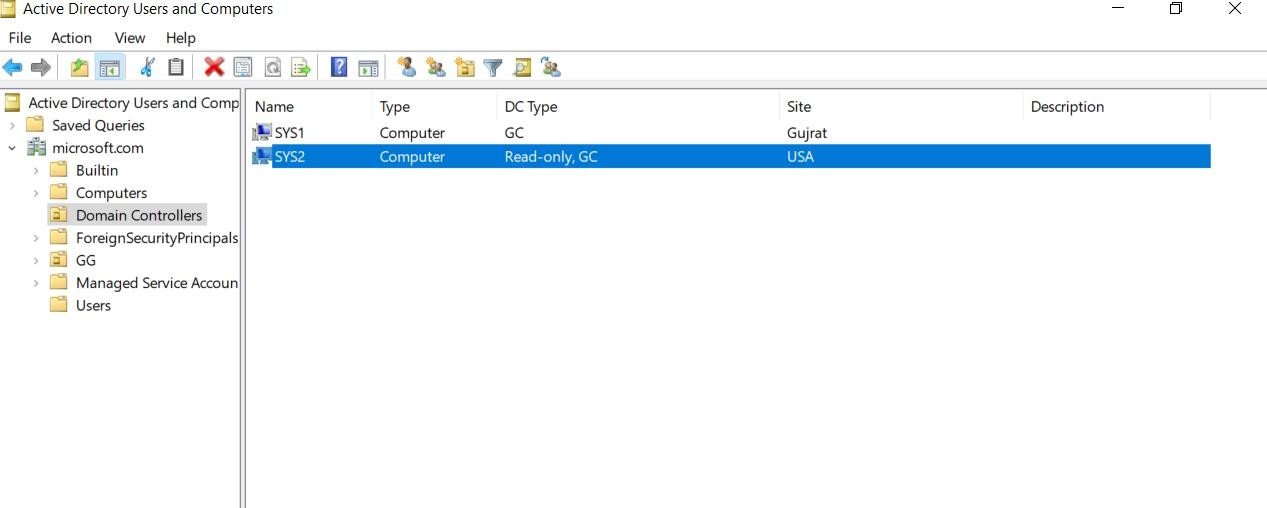Select the SYS1 name entry
Viewport: 1267px width, 508px height.
289,133
